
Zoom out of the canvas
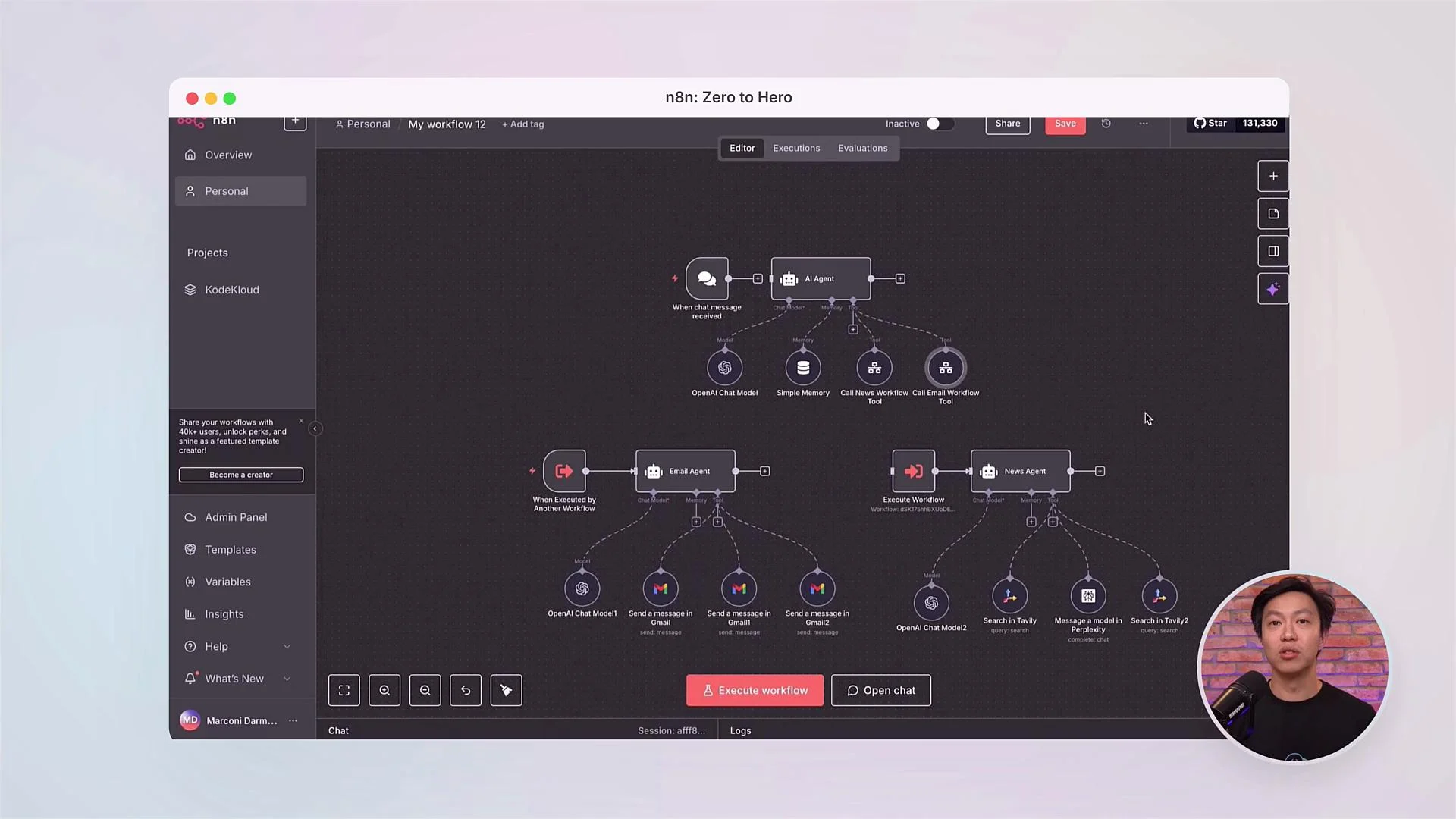(425, 690)
